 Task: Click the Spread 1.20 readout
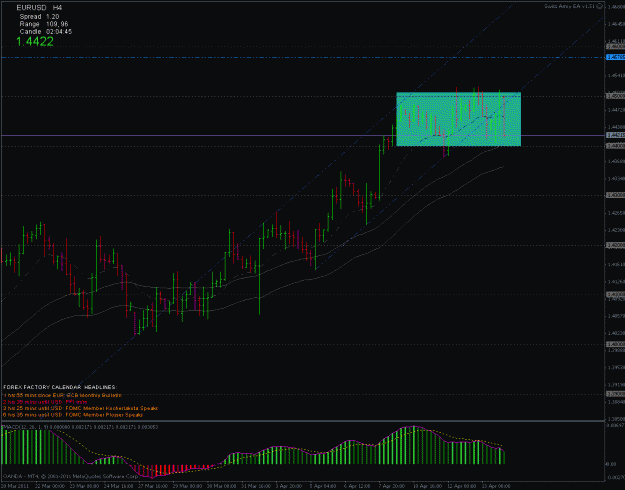pos(39,17)
